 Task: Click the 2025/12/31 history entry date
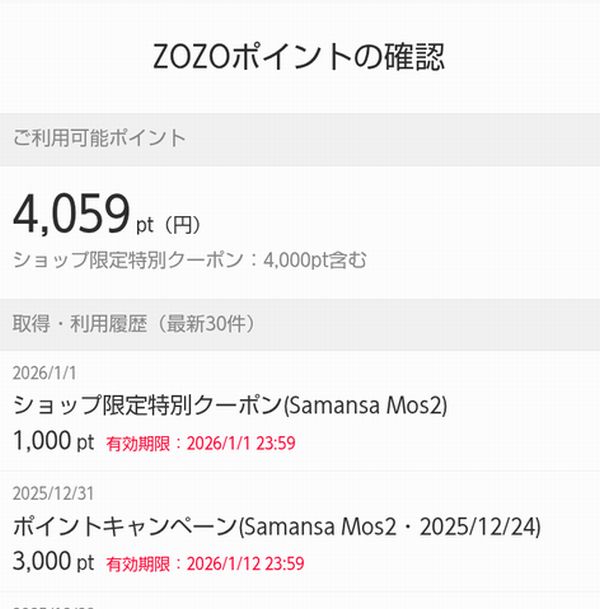click(52, 494)
